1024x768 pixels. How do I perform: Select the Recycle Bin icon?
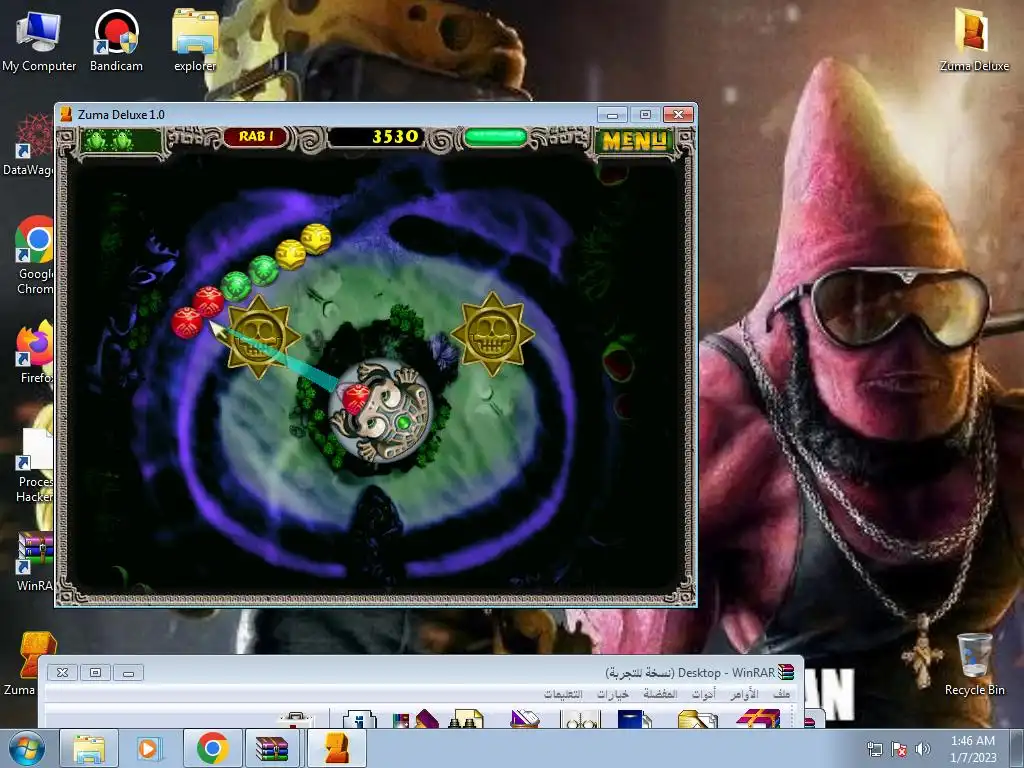tap(974, 664)
